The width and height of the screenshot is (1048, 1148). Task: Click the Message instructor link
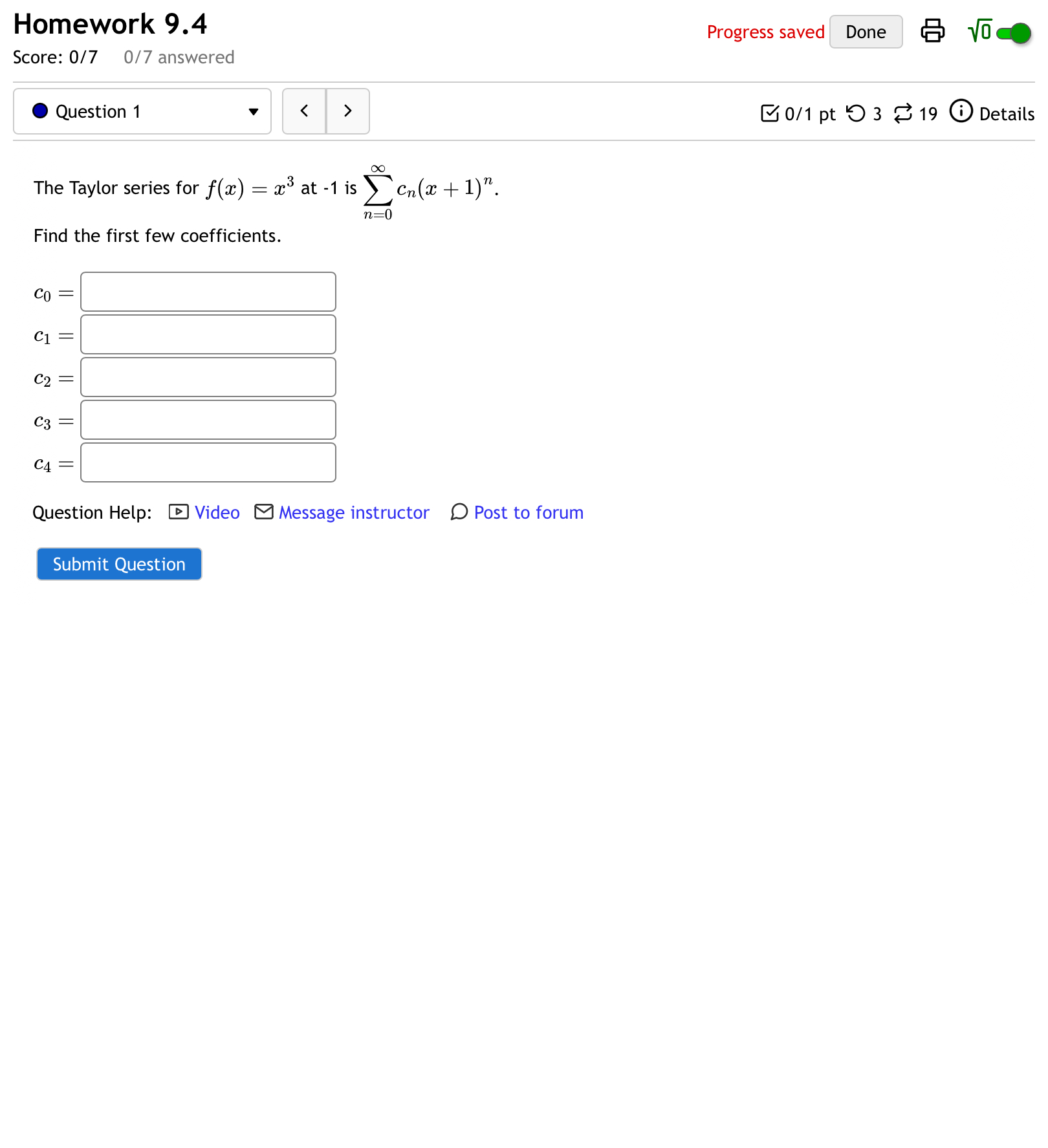353,512
